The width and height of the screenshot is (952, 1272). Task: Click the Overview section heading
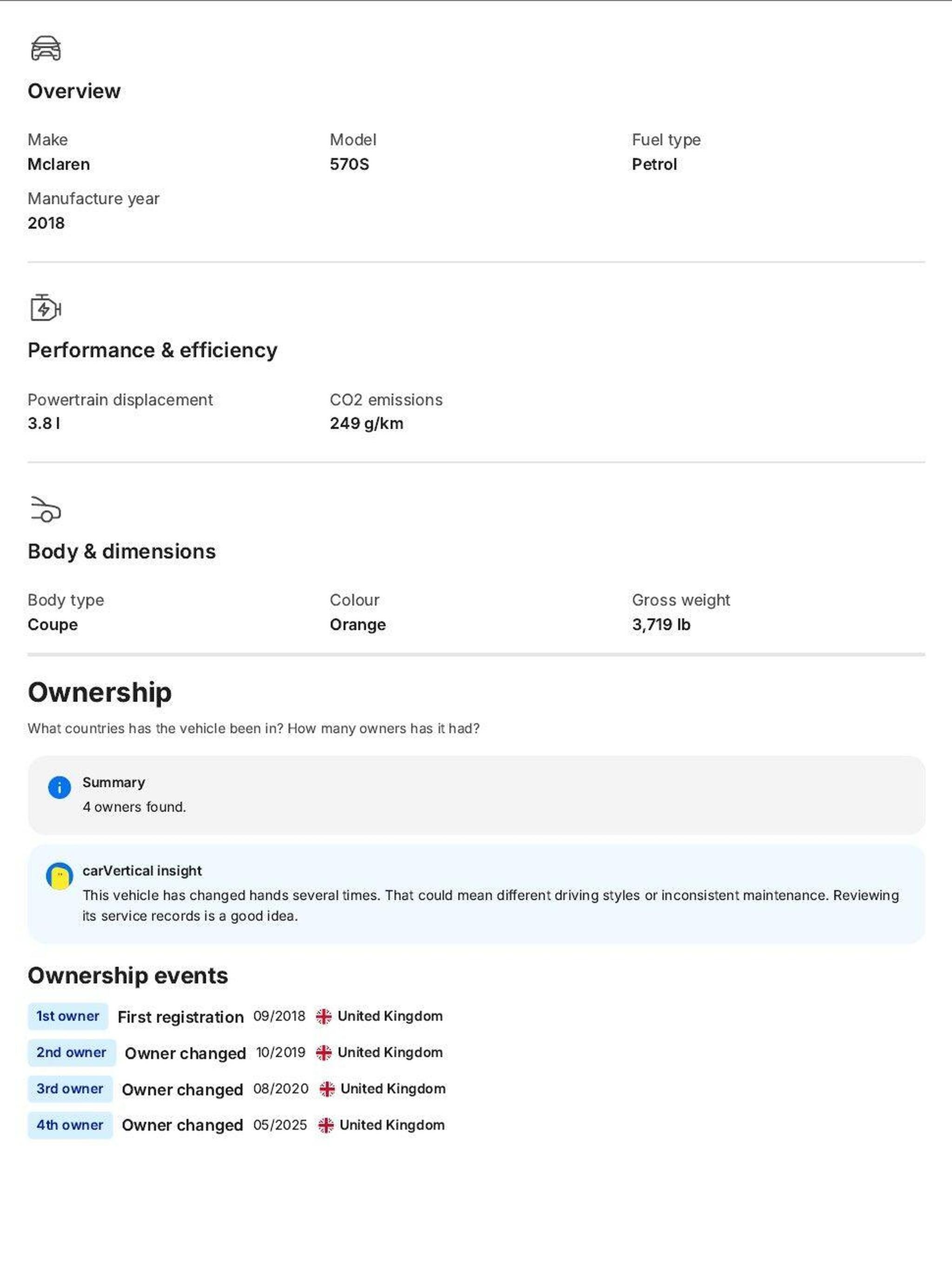coord(74,91)
